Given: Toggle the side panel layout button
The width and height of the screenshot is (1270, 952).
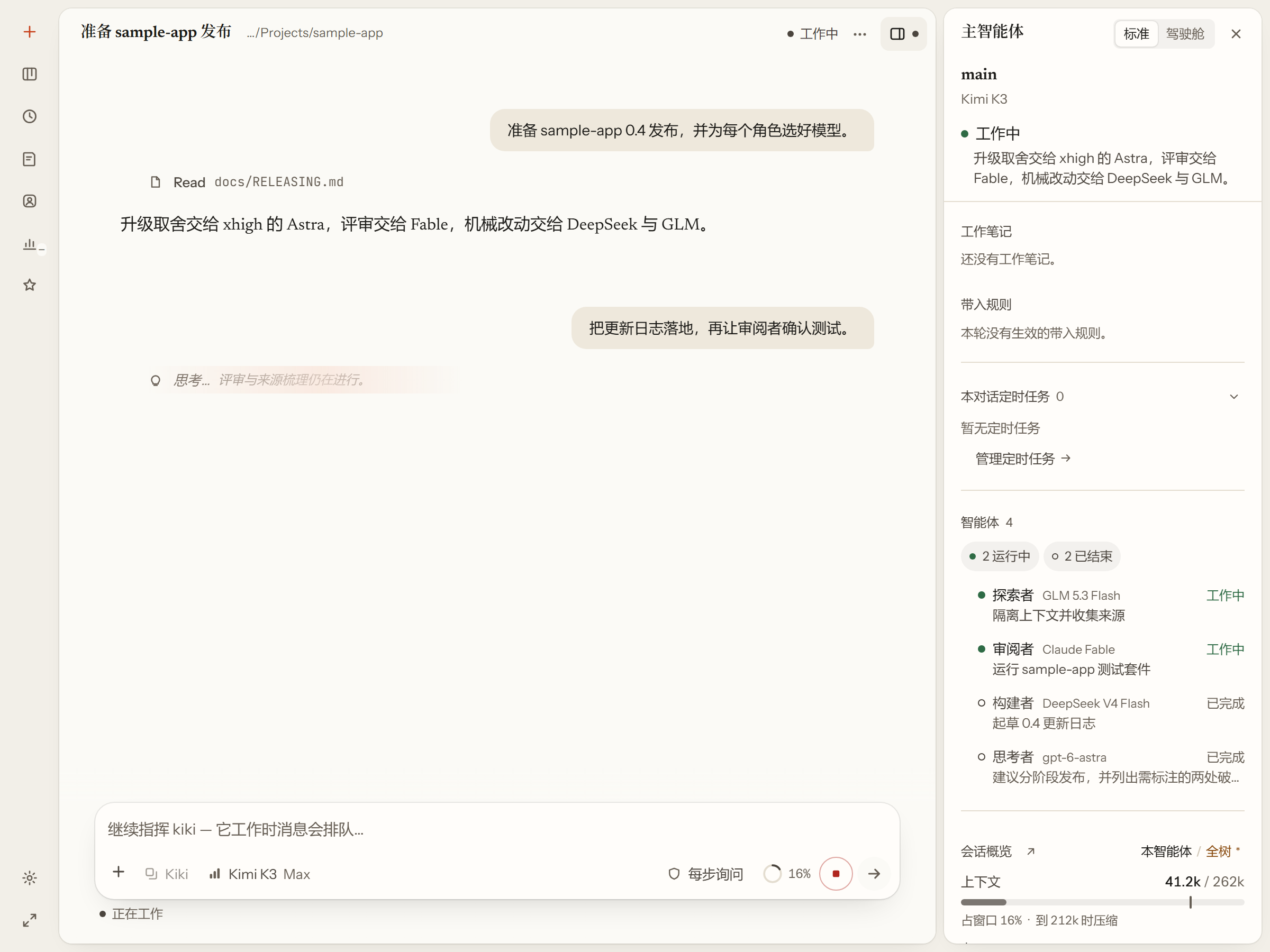Looking at the screenshot, I should click(903, 34).
